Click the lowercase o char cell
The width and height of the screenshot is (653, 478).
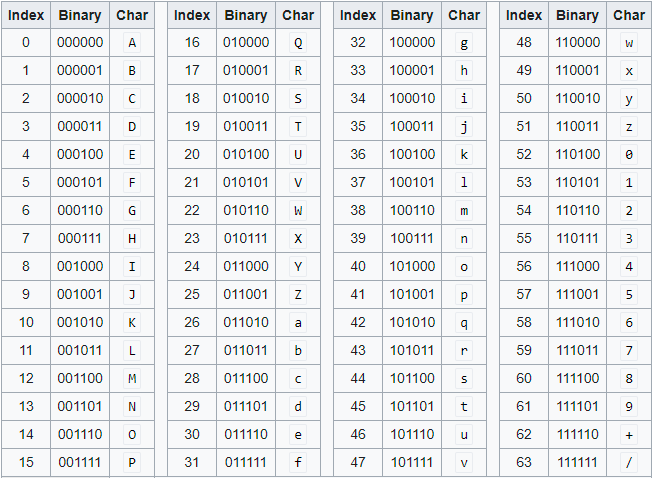pyautogui.click(x=464, y=266)
